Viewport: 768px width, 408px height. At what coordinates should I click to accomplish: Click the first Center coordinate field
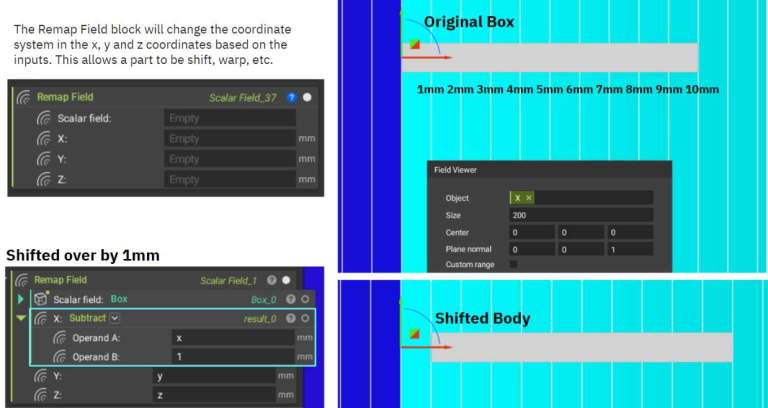532,232
